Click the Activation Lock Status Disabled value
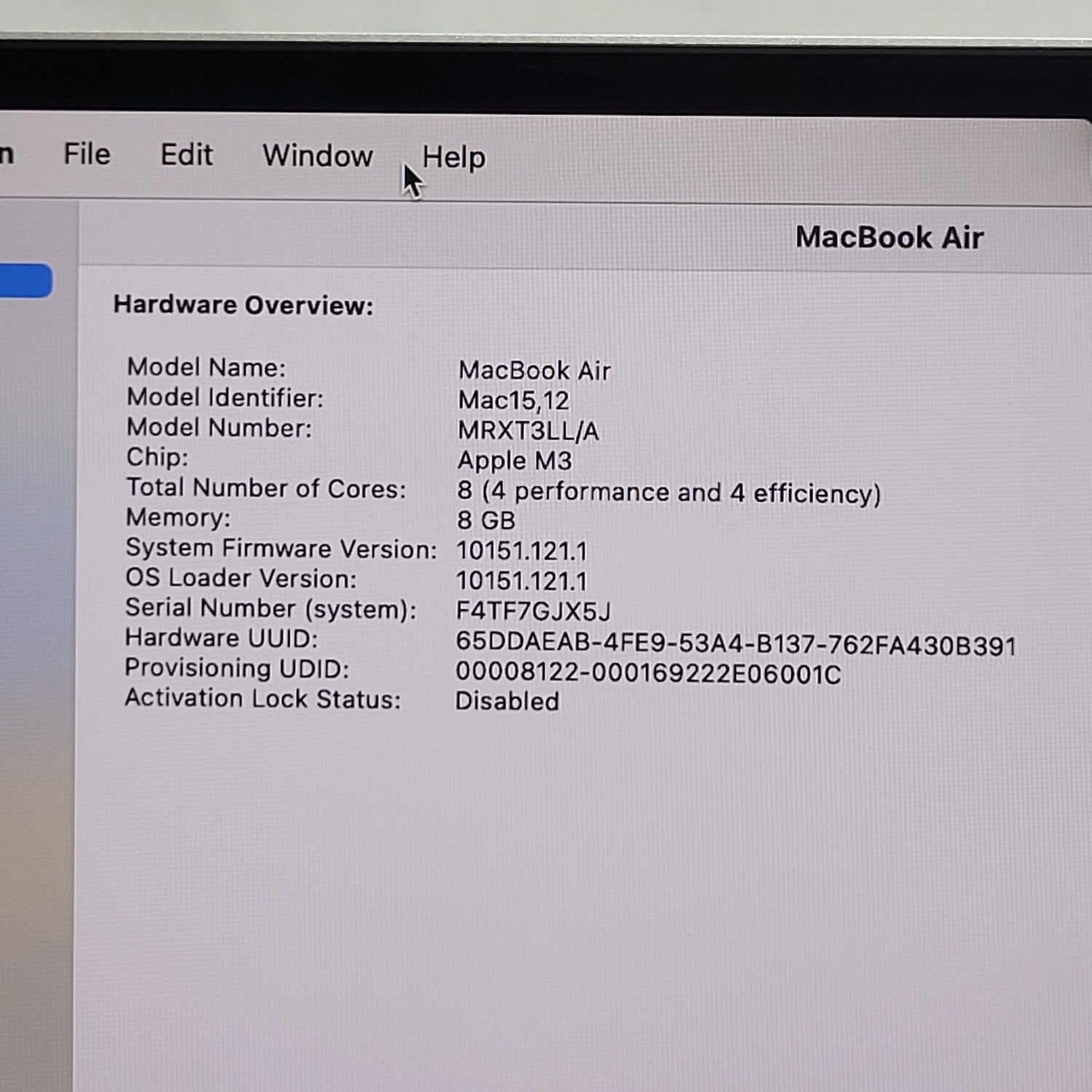Image resolution: width=1092 pixels, height=1092 pixels. [507, 701]
